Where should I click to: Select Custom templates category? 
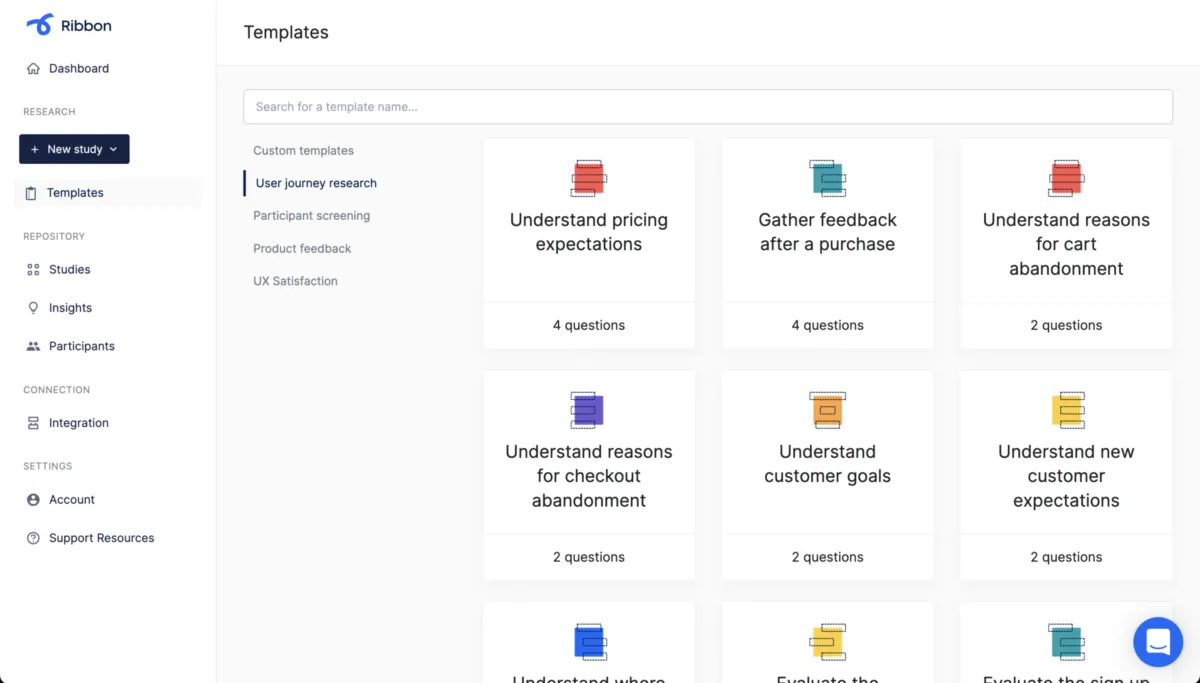[x=303, y=151]
